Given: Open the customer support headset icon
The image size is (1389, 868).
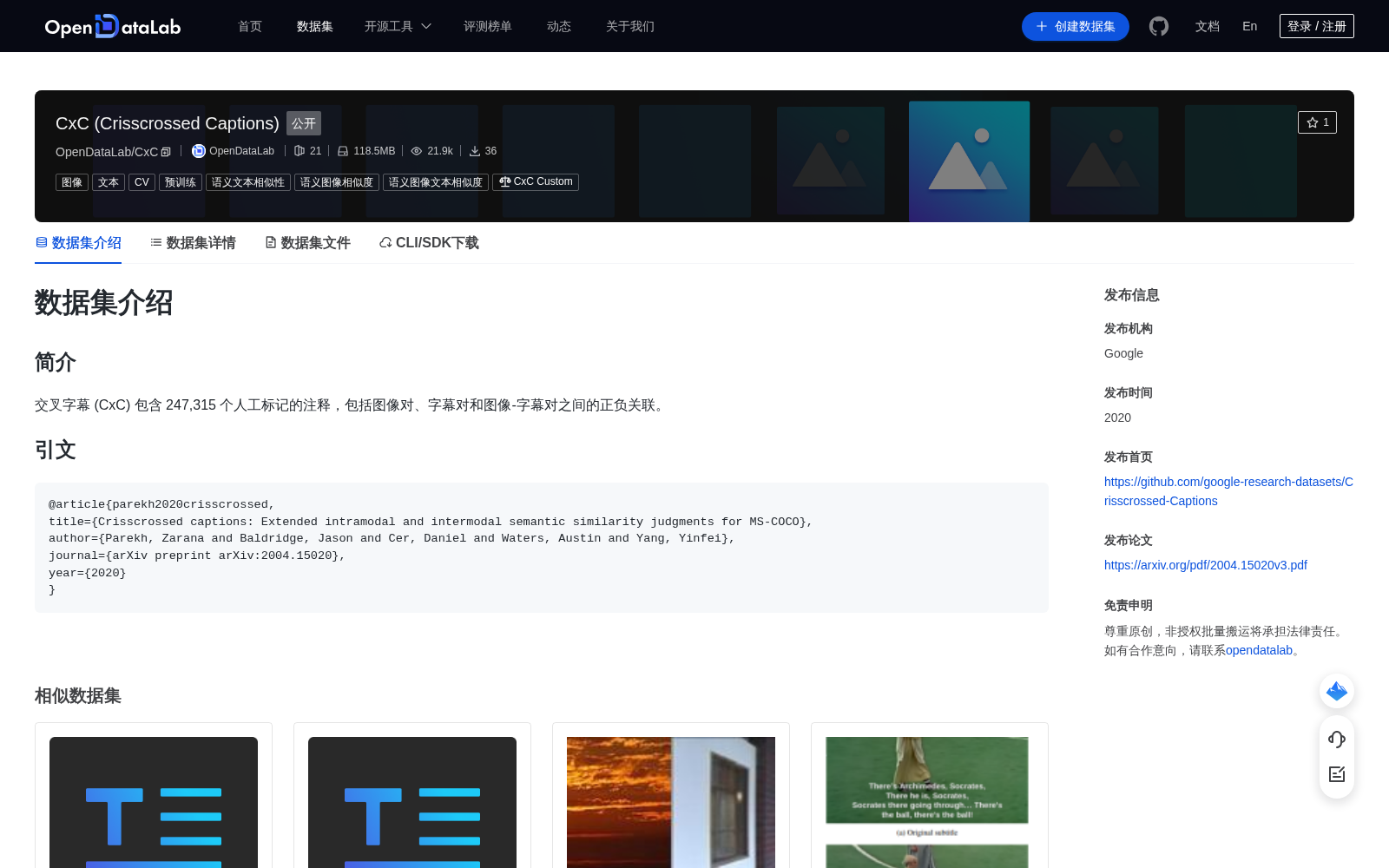Looking at the screenshot, I should coord(1337,739).
